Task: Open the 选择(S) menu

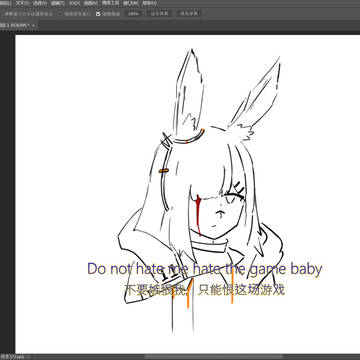Action: (x=40, y=3)
